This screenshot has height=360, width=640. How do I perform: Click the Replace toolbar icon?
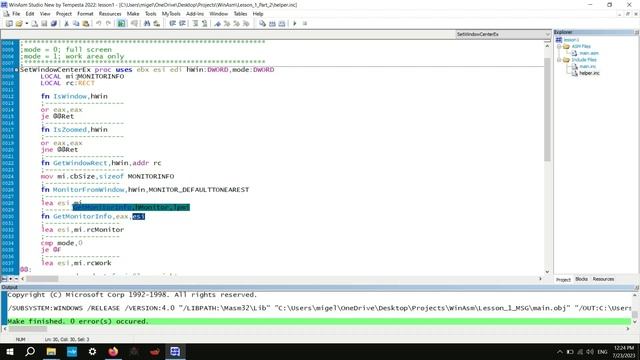coord(157,24)
